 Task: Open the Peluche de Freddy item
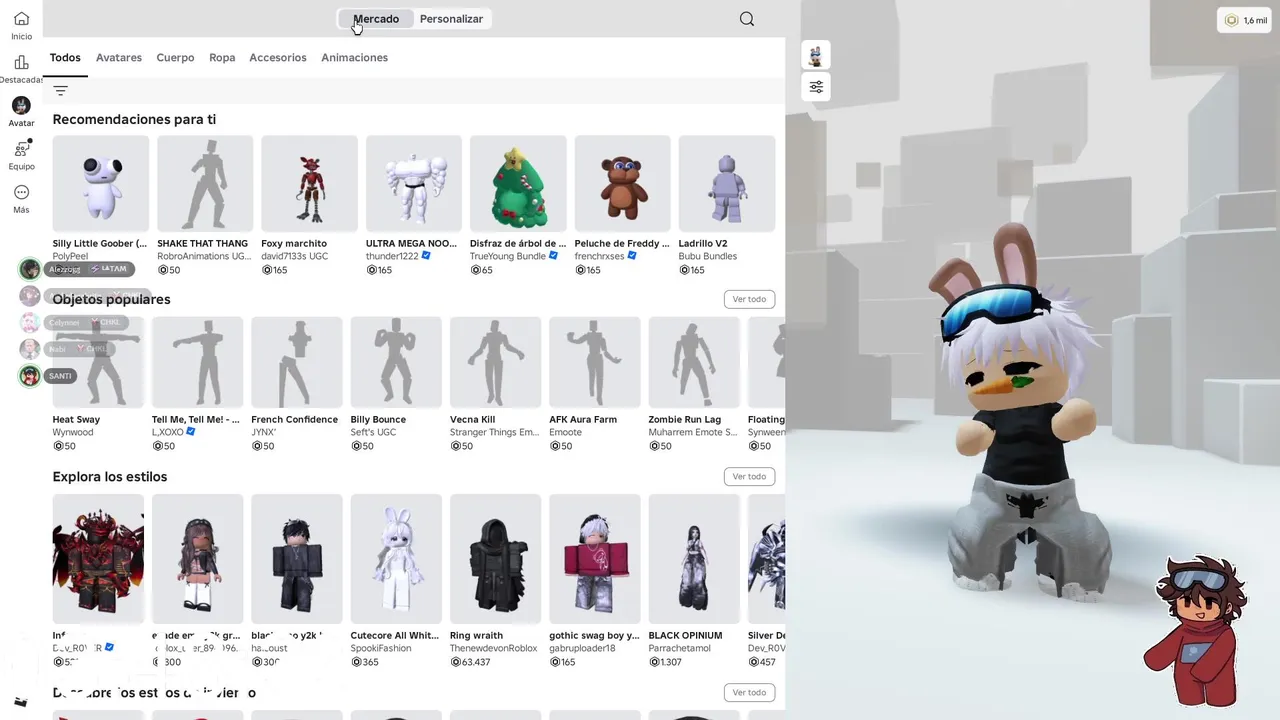pos(622,184)
